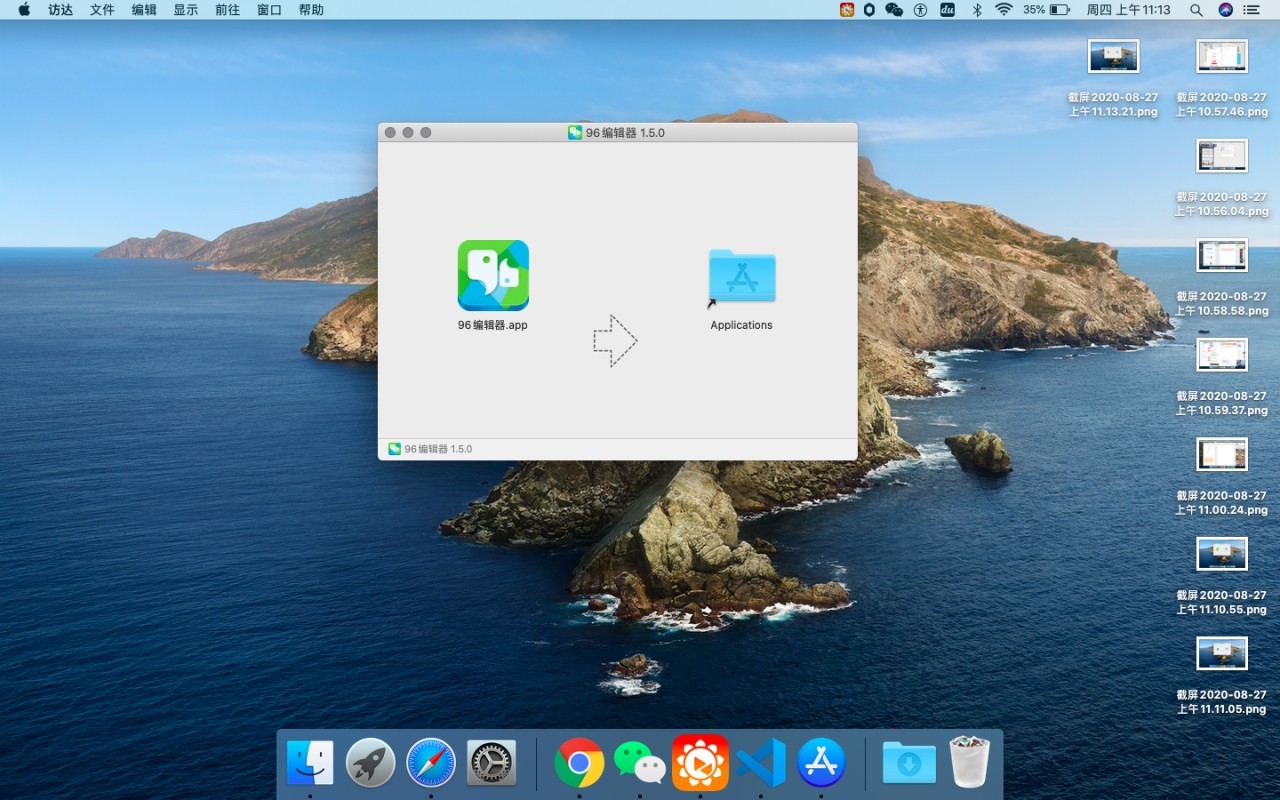Open the 文件 menu
The width and height of the screenshot is (1280, 800).
(x=102, y=10)
